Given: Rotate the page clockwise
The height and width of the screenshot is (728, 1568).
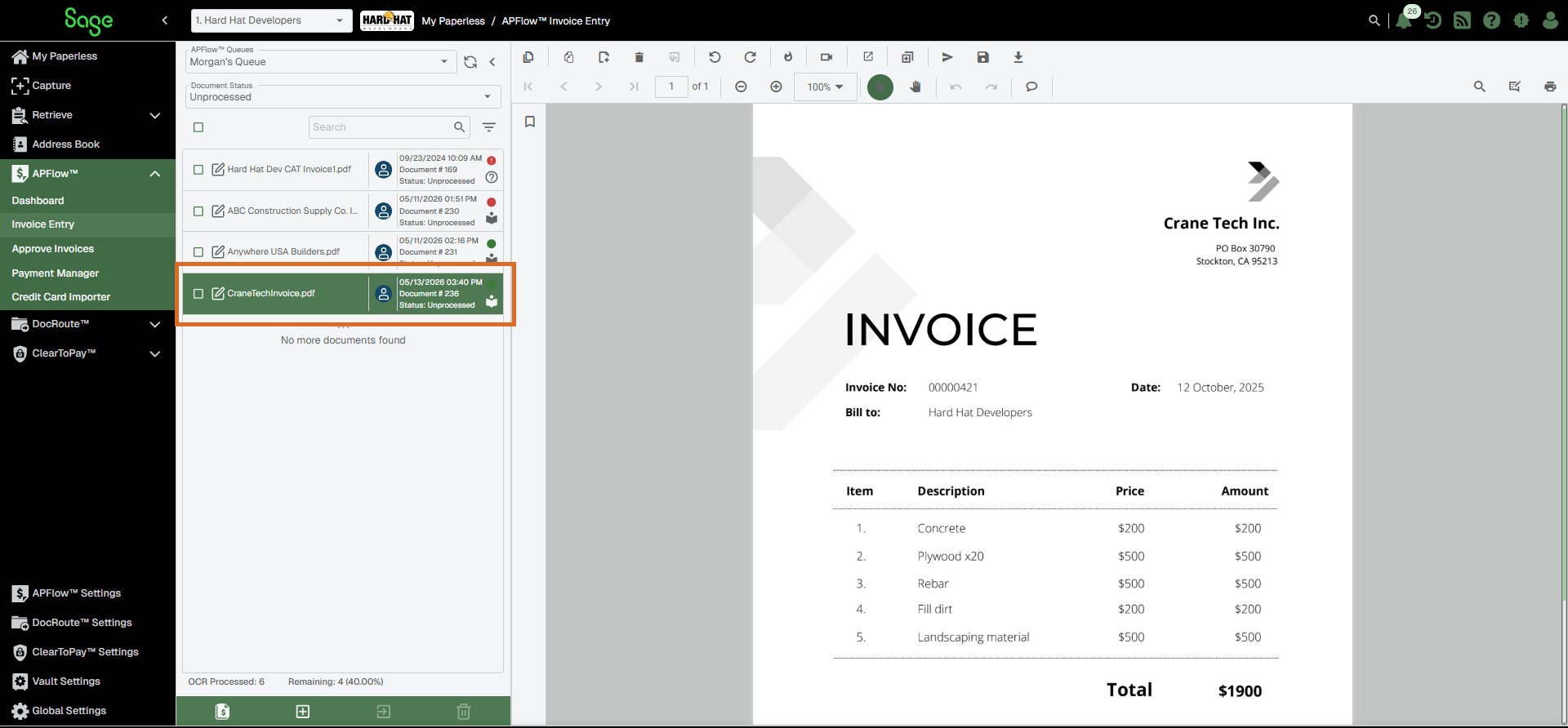Looking at the screenshot, I should (x=750, y=57).
